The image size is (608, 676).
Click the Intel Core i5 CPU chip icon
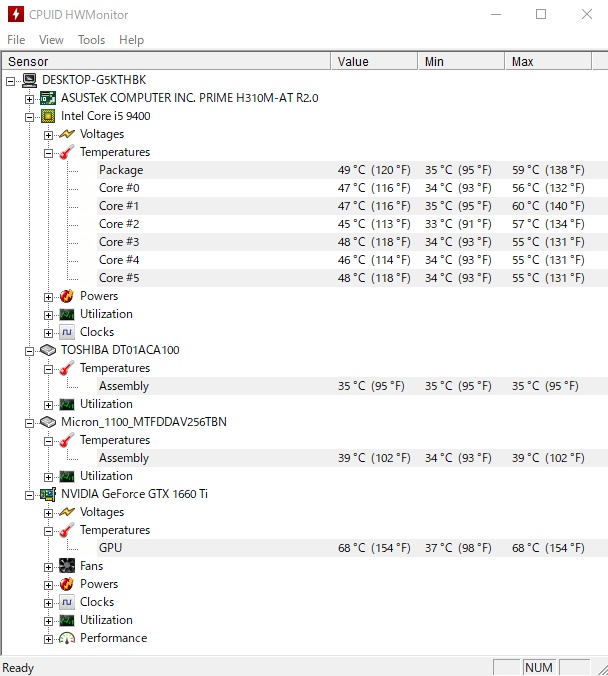tap(48, 116)
